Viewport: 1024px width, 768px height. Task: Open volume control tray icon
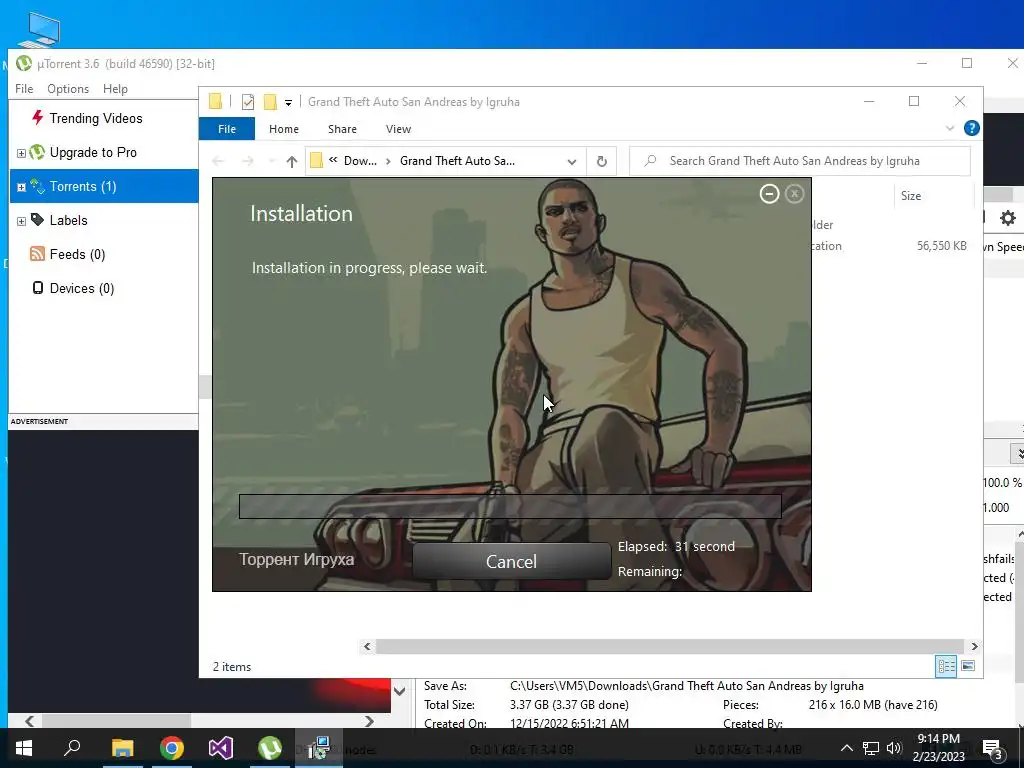tap(894, 748)
